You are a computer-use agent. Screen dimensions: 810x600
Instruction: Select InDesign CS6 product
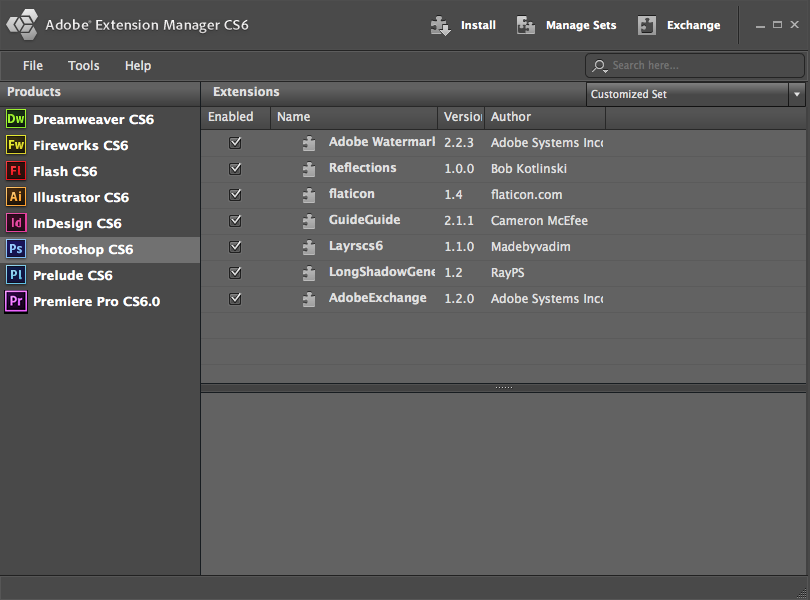coord(100,223)
